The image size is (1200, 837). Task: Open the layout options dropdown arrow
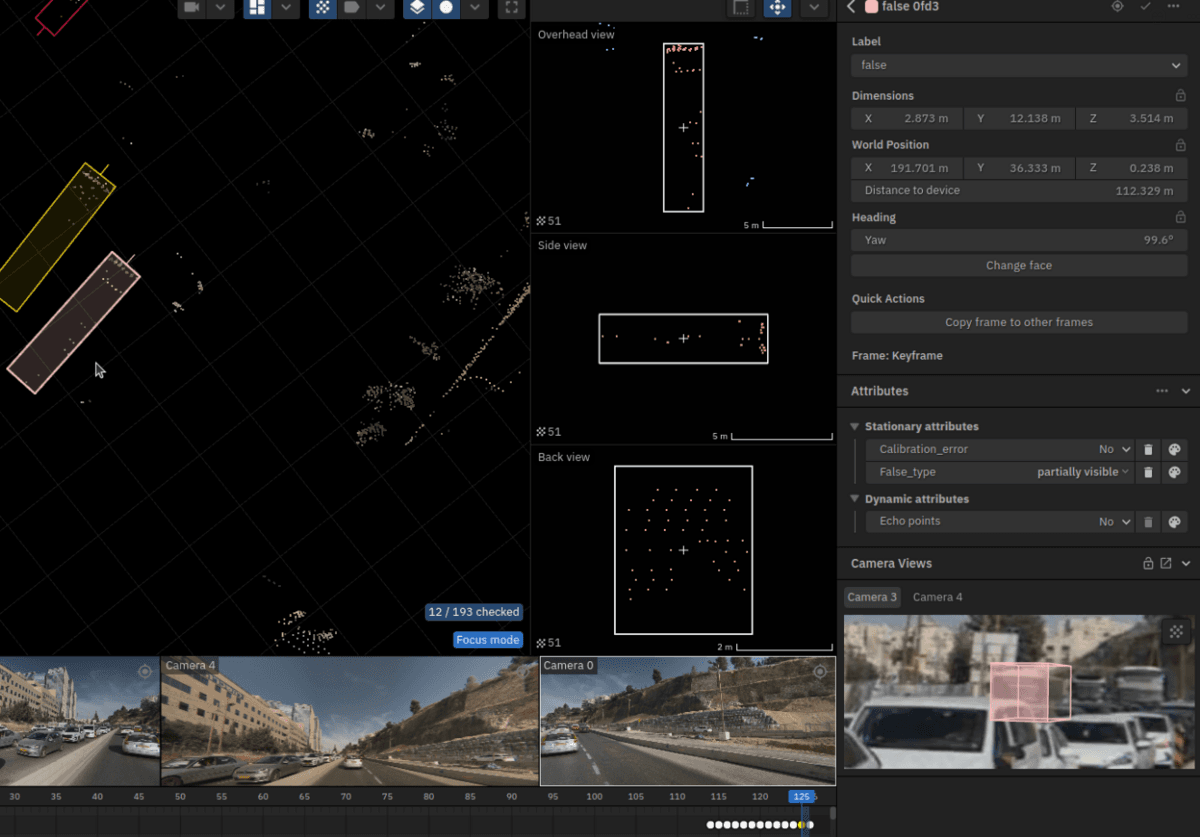[x=286, y=8]
